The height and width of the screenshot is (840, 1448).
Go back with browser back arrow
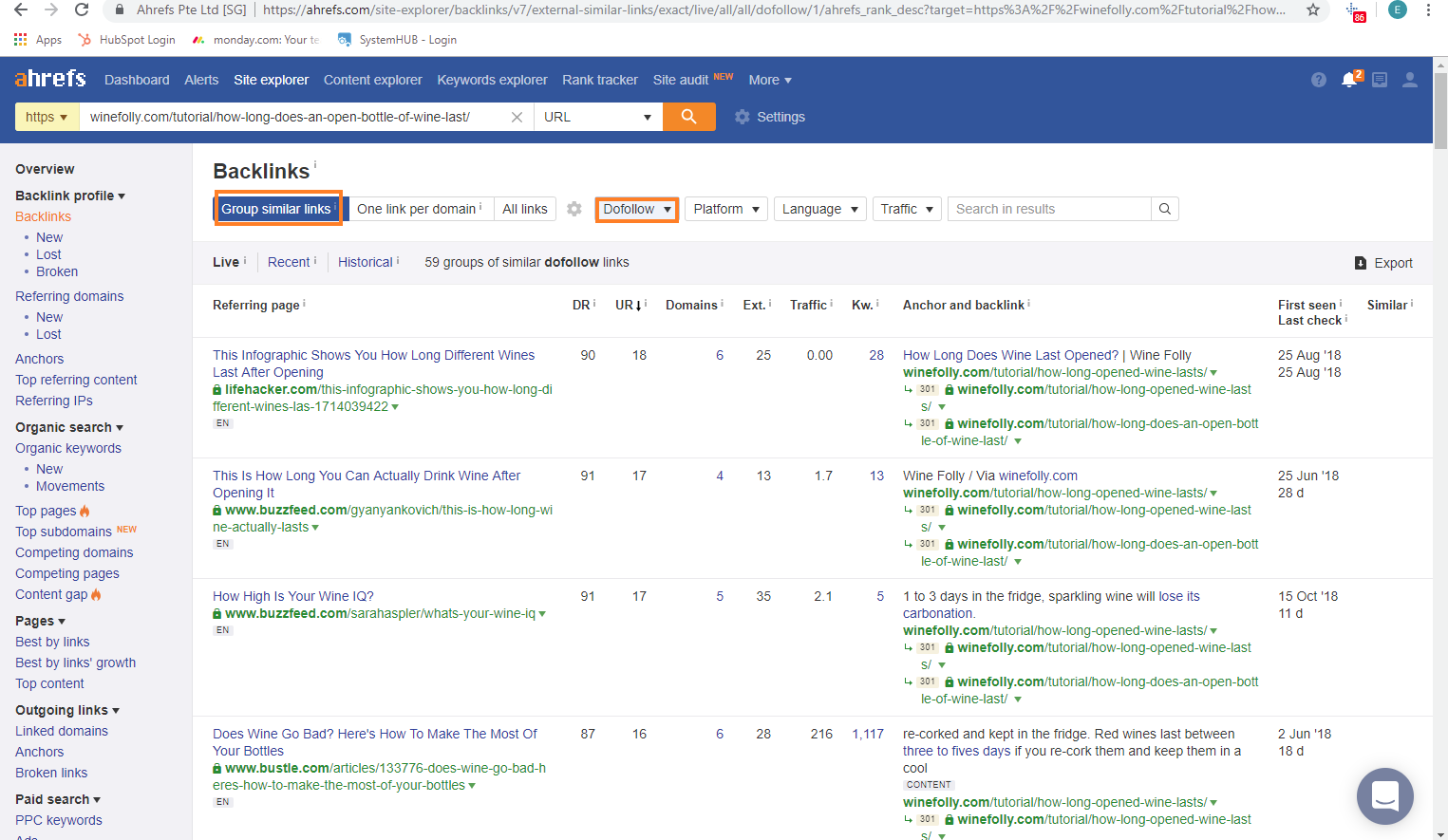[x=21, y=9]
